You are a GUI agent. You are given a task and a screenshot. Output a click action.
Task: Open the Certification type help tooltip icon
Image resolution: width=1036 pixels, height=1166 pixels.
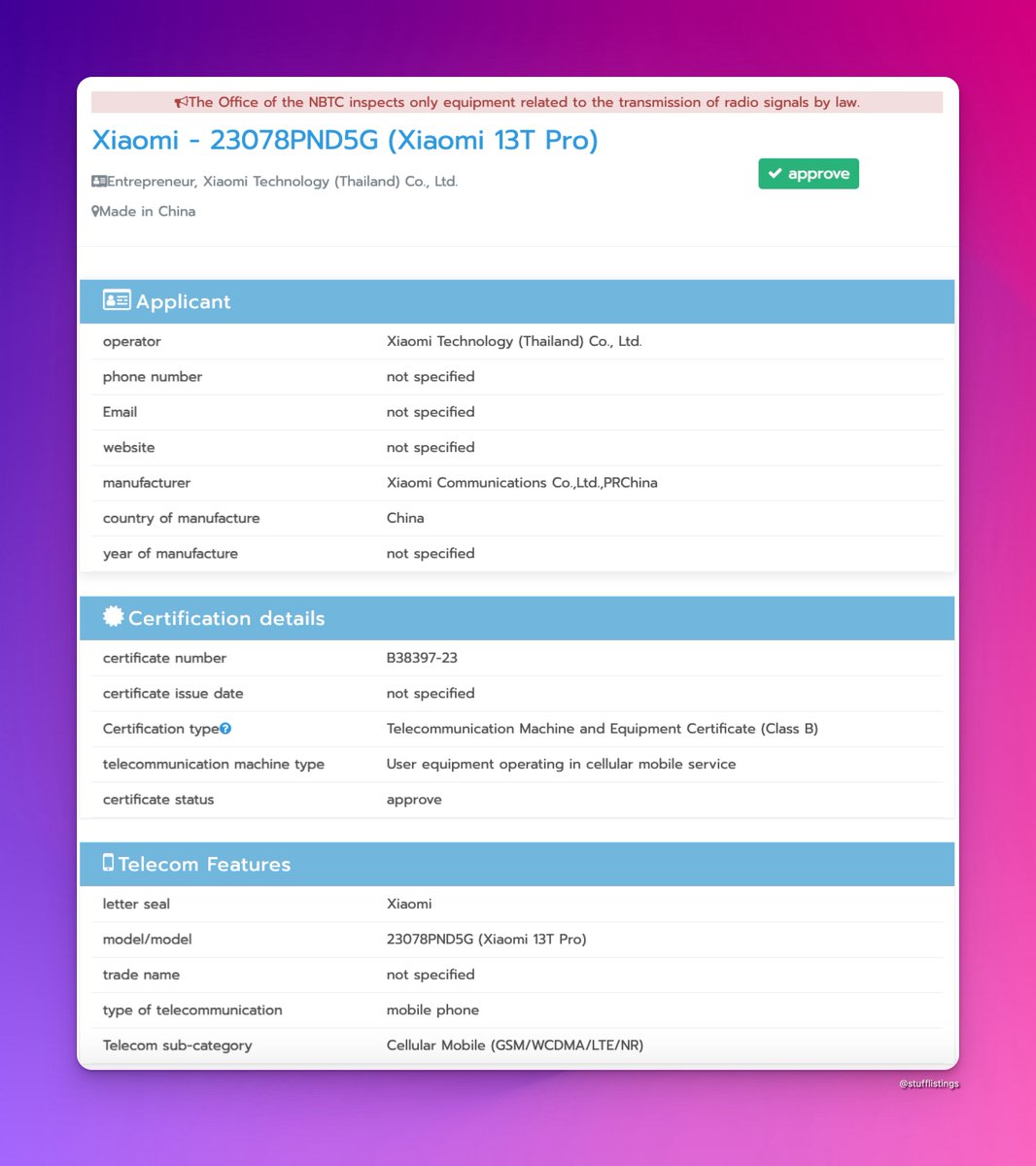point(224,728)
